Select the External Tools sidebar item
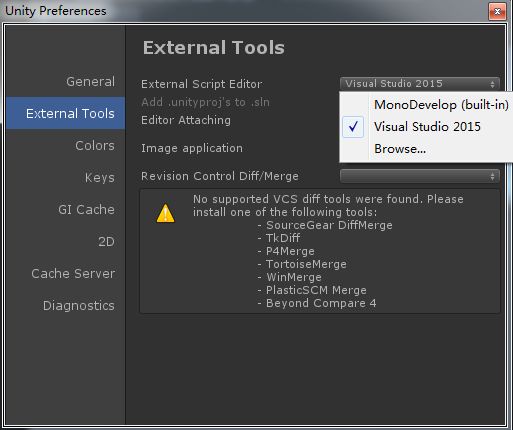Screen dimensions: 513x430 tap(65, 113)
